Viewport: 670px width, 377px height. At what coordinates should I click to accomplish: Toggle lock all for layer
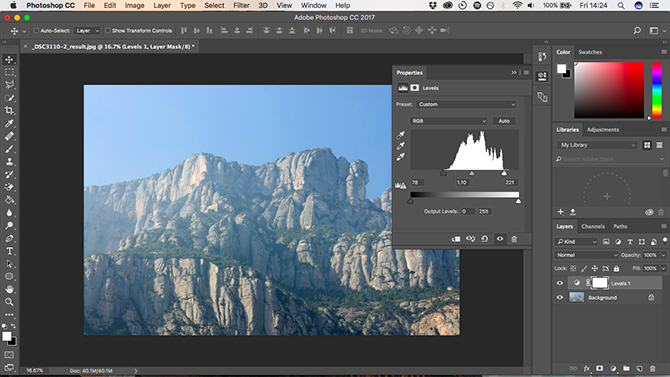click(x=616, y=268)
